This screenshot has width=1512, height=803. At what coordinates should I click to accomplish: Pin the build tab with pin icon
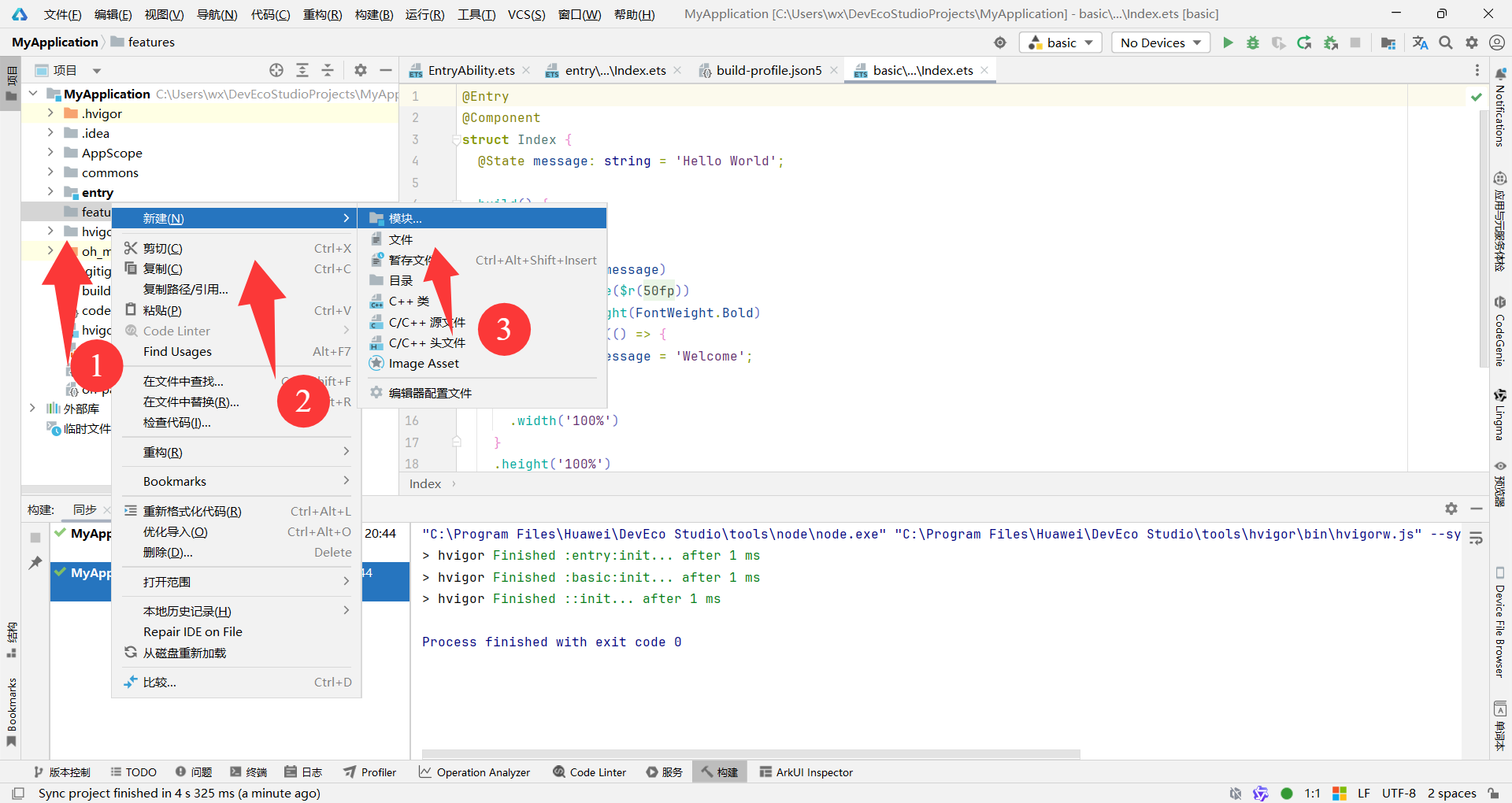pyautogui.click(x=35, y=562)
